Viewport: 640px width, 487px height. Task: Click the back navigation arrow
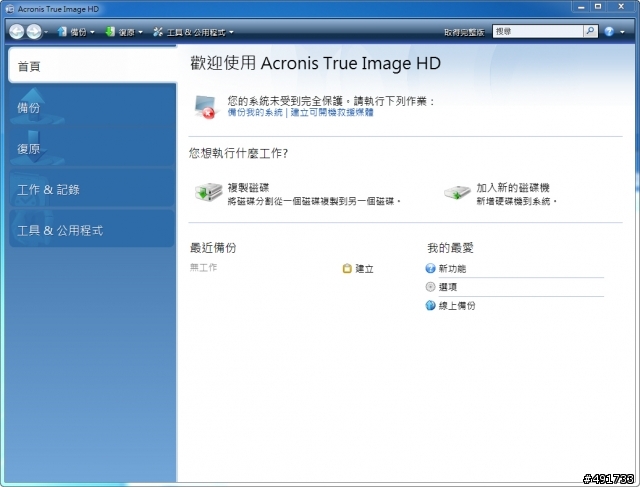[x=17, y=31]
